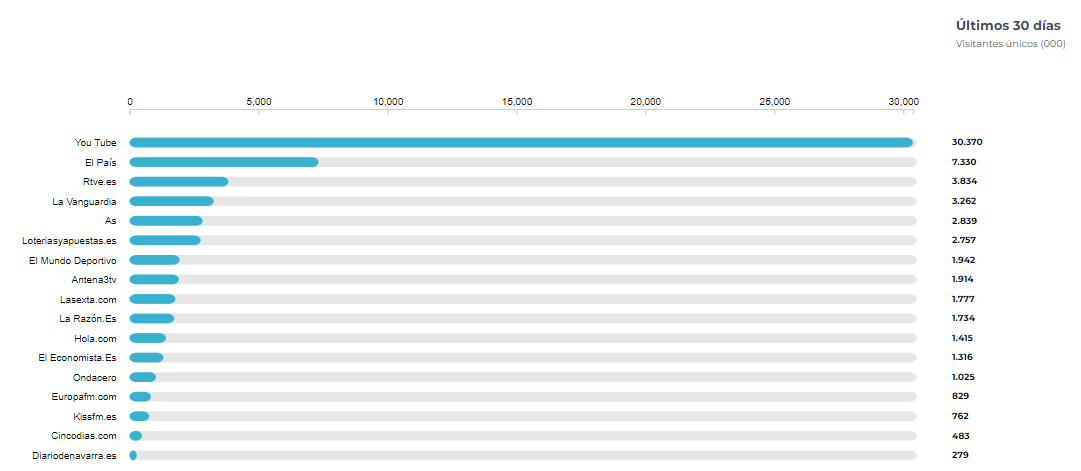Click the Últimos 30 días heading
The width and height of the screenshot is (1081, 471).
[1008, 26]
